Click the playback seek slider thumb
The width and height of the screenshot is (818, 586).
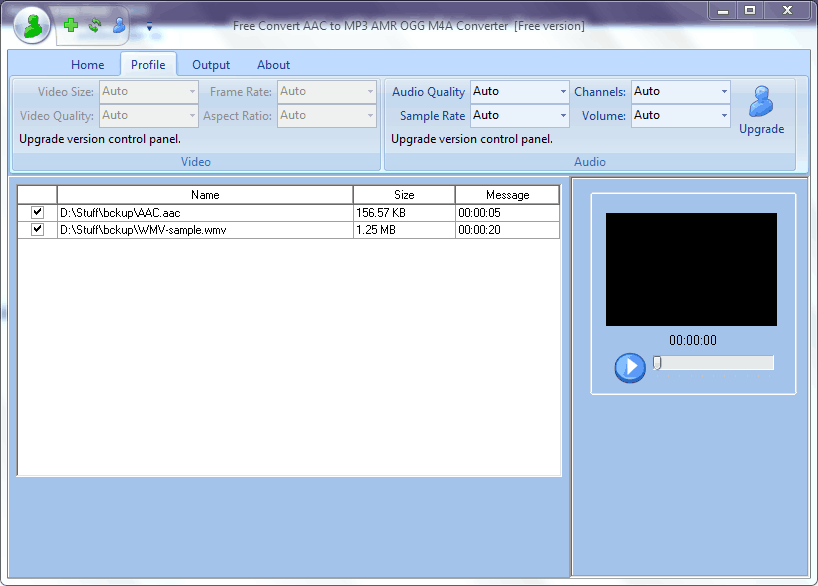[657, 363]
